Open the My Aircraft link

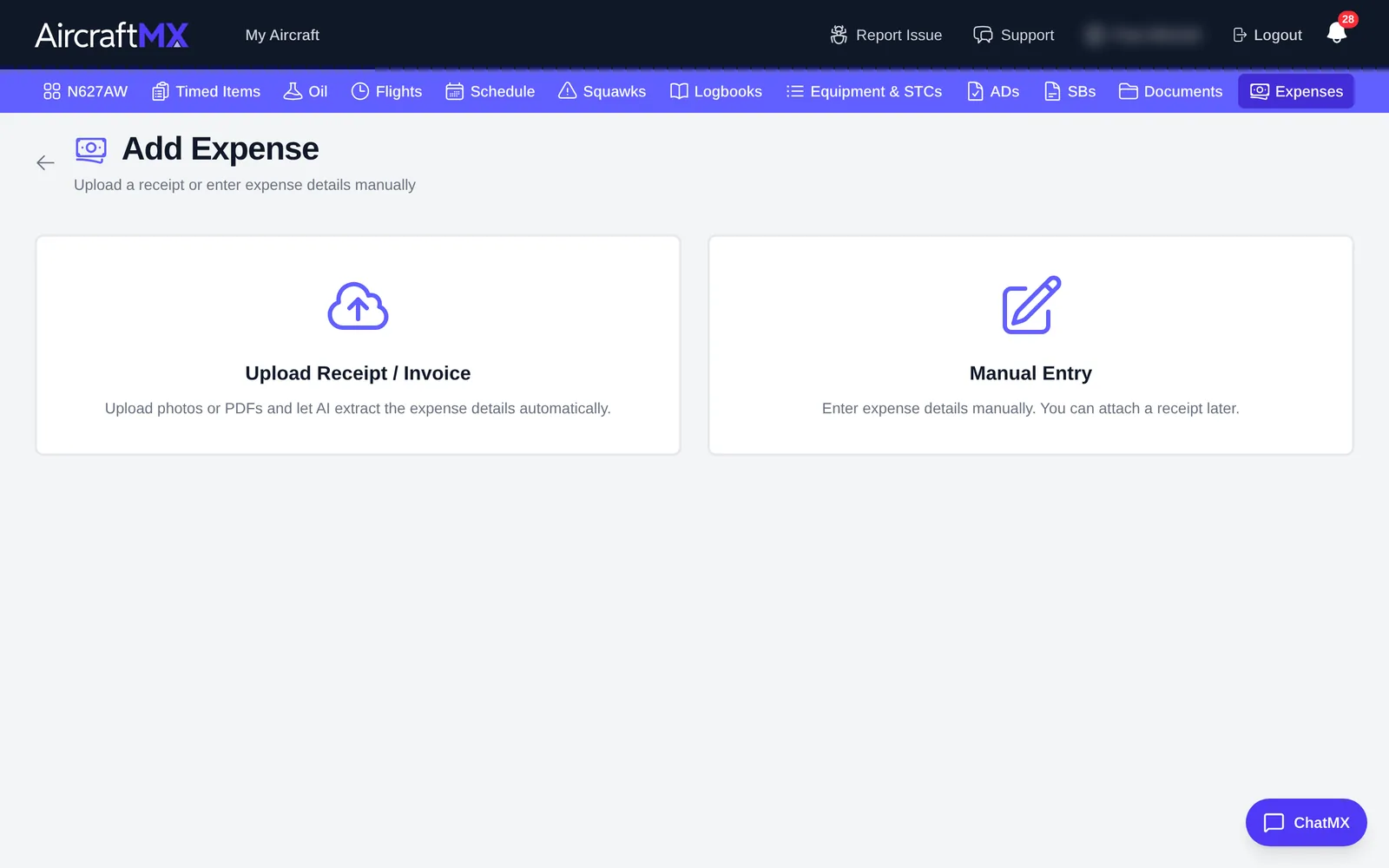(x=282, y=35)
